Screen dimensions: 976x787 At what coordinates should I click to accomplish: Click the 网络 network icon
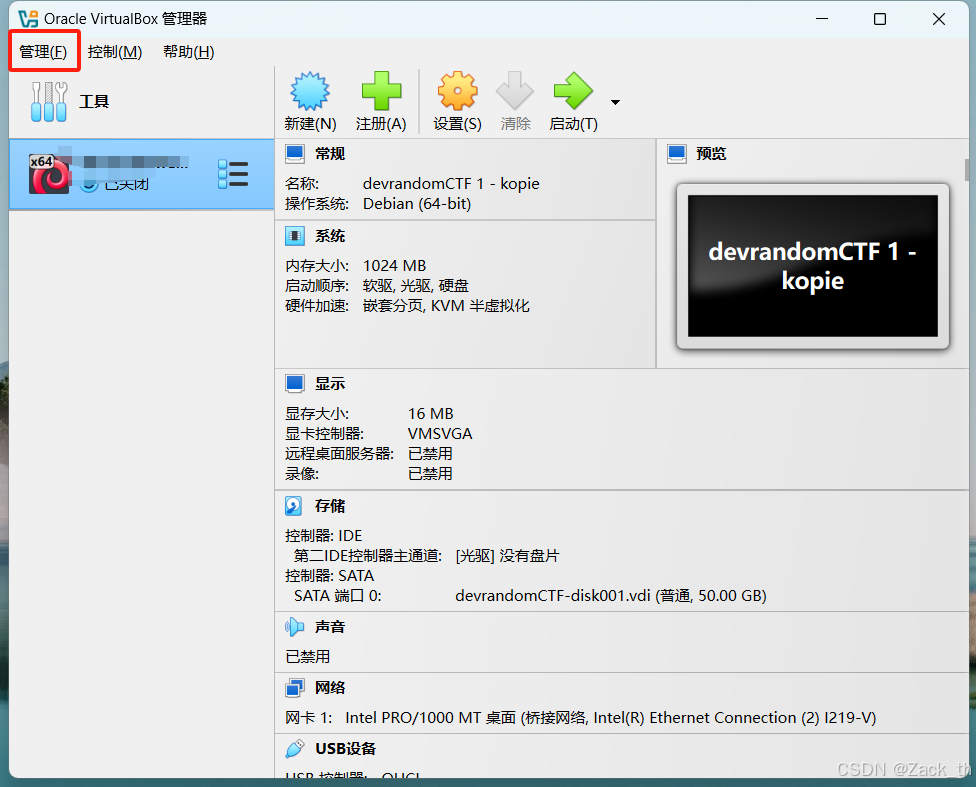tap(295, 688)
